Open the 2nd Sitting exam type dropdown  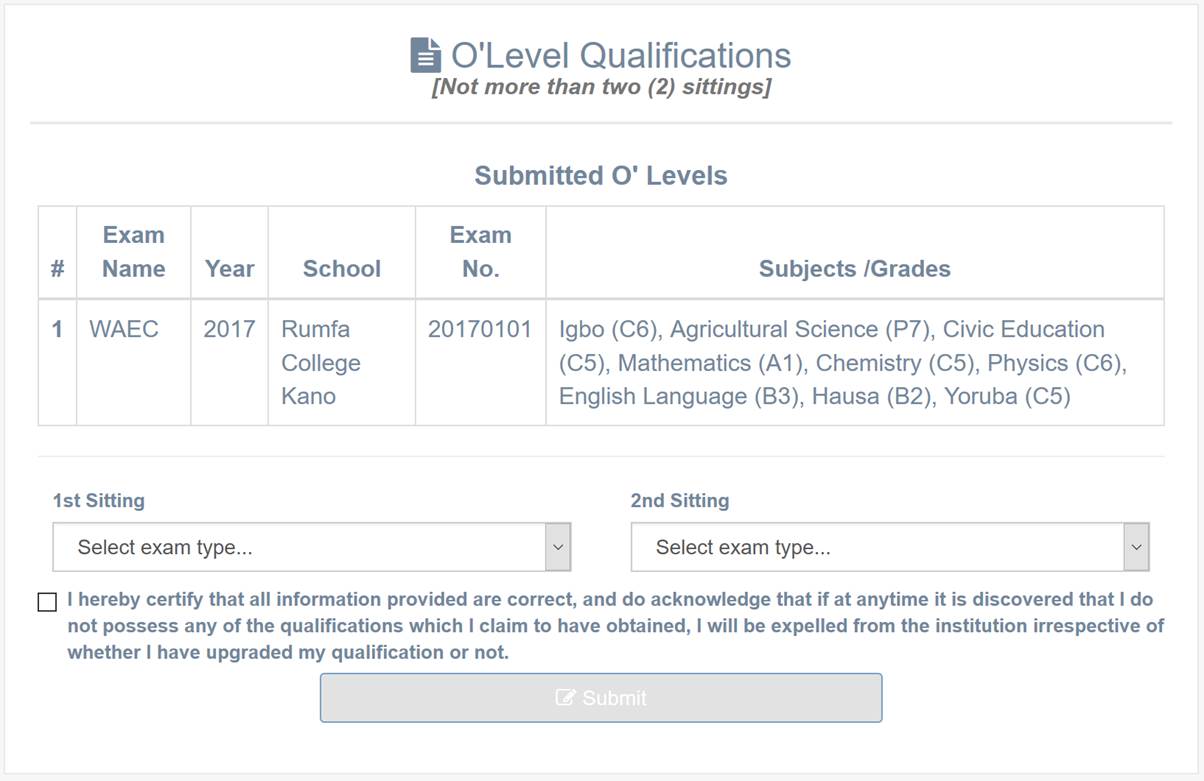pyautogui.click(x=889, y=548)
